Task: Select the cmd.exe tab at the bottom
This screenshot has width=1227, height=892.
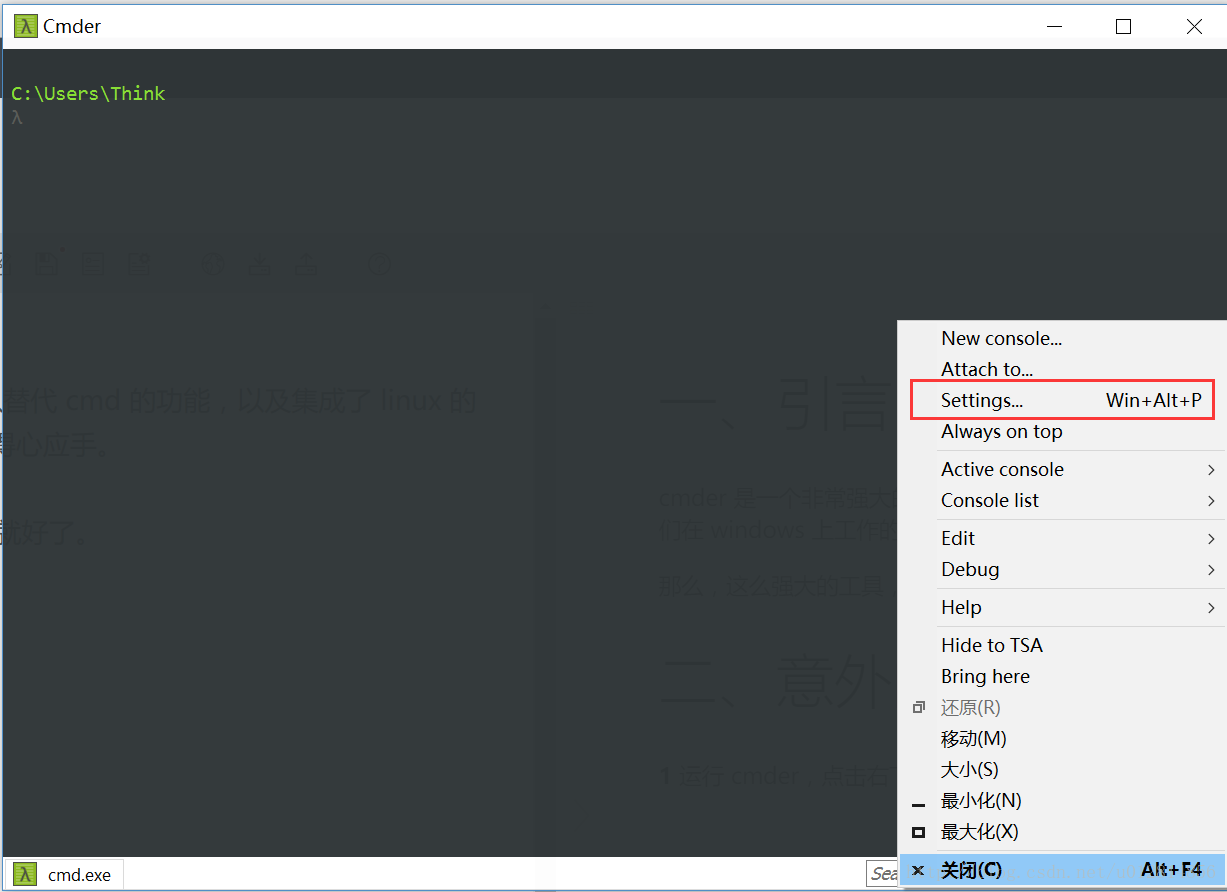Action: point(63,875)
